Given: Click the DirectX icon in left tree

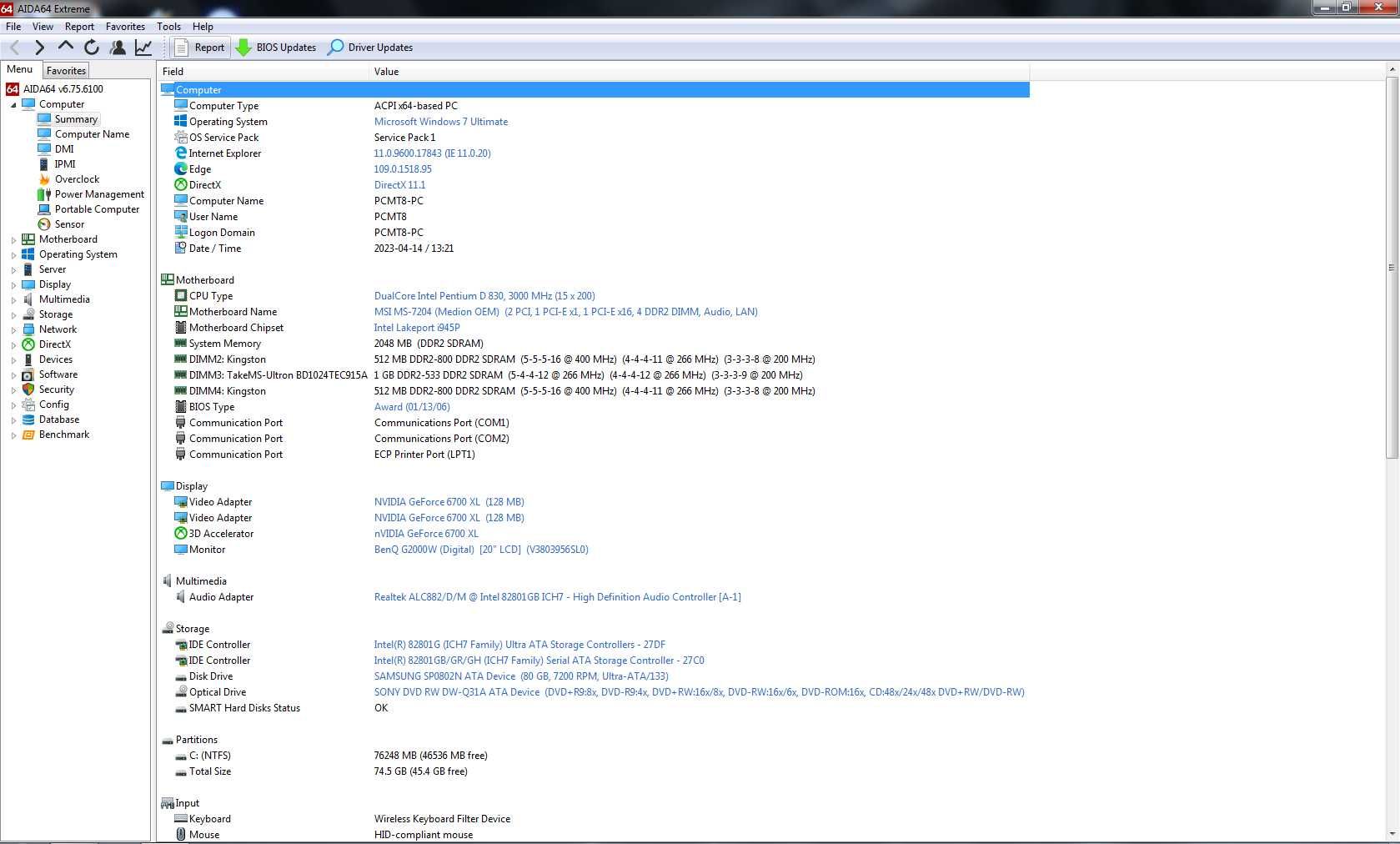Looking at the screenshot, I should pos(28,344).
